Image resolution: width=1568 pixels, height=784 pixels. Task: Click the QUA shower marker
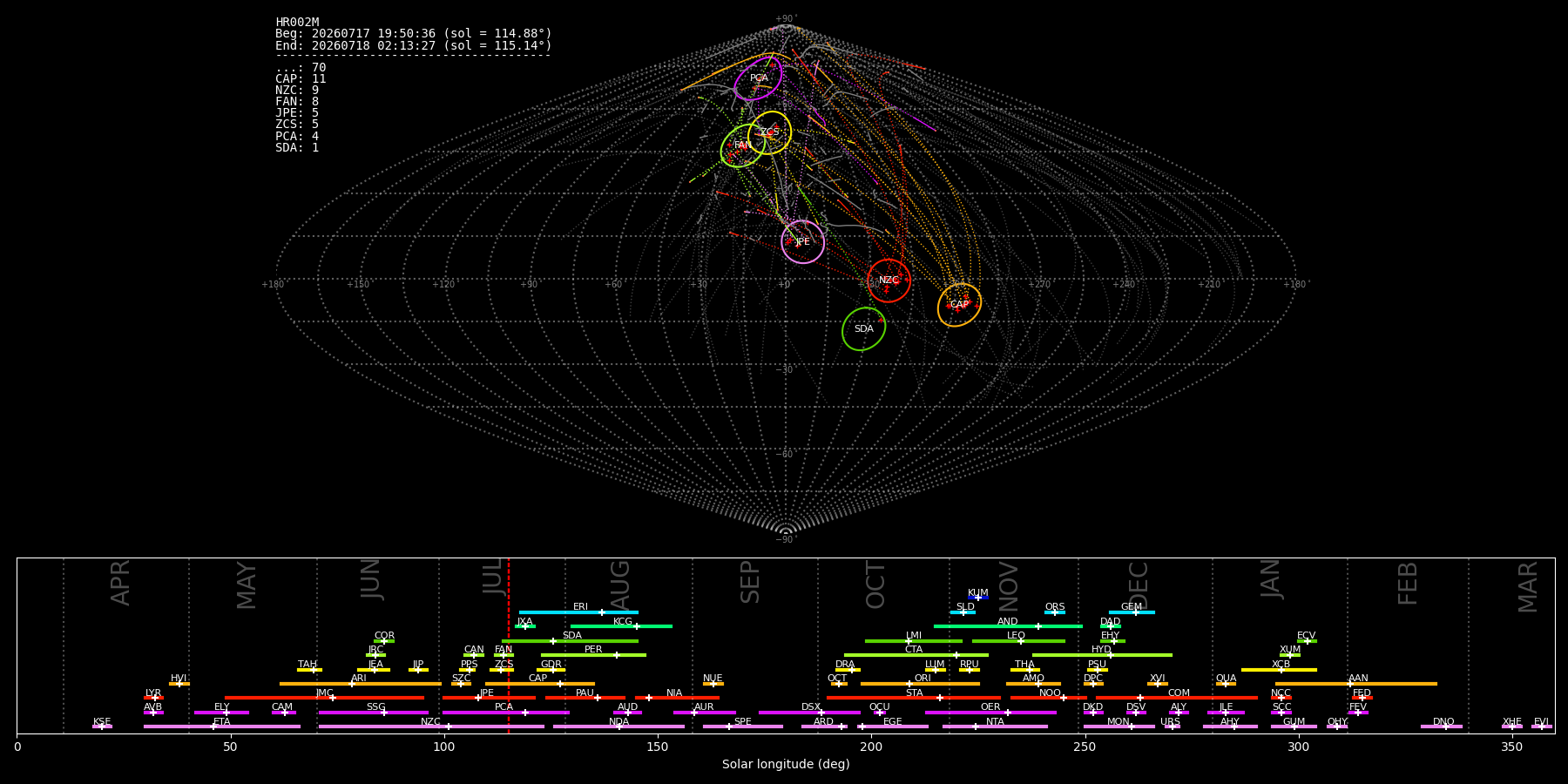coord(1226,684)
